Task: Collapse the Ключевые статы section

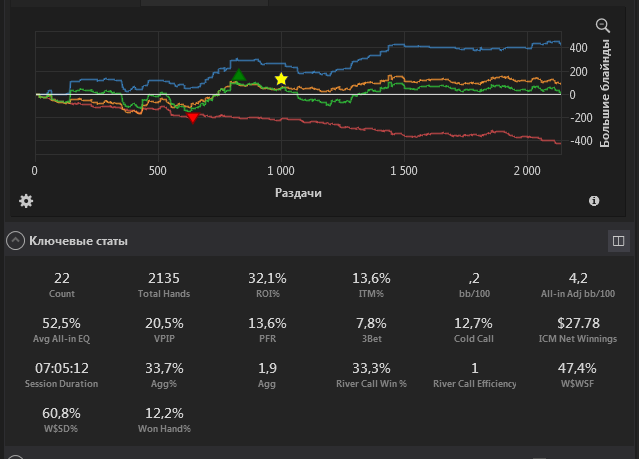Action: (x=15, y=241)
